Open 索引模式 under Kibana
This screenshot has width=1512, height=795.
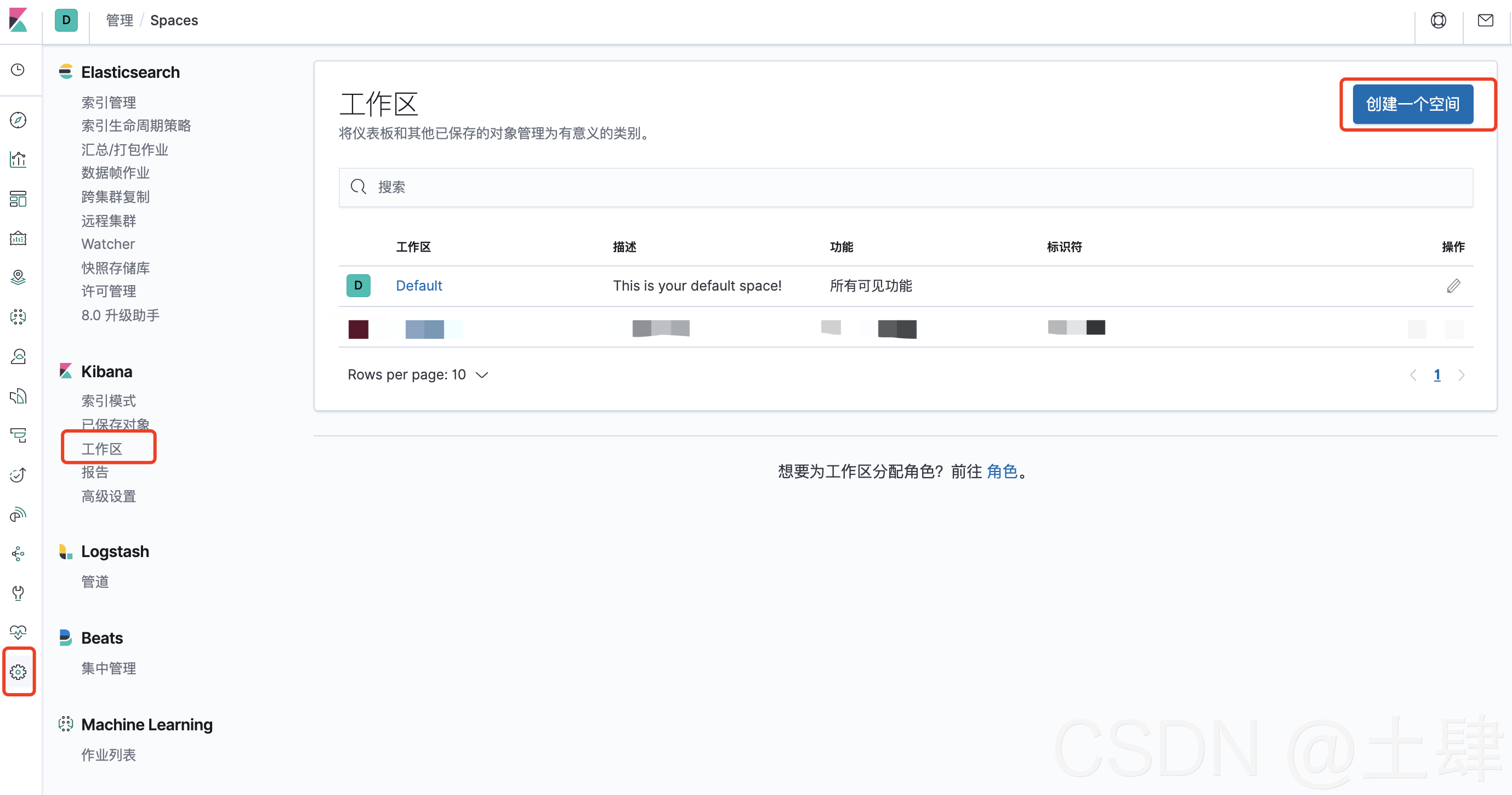[x=109, y=400]
